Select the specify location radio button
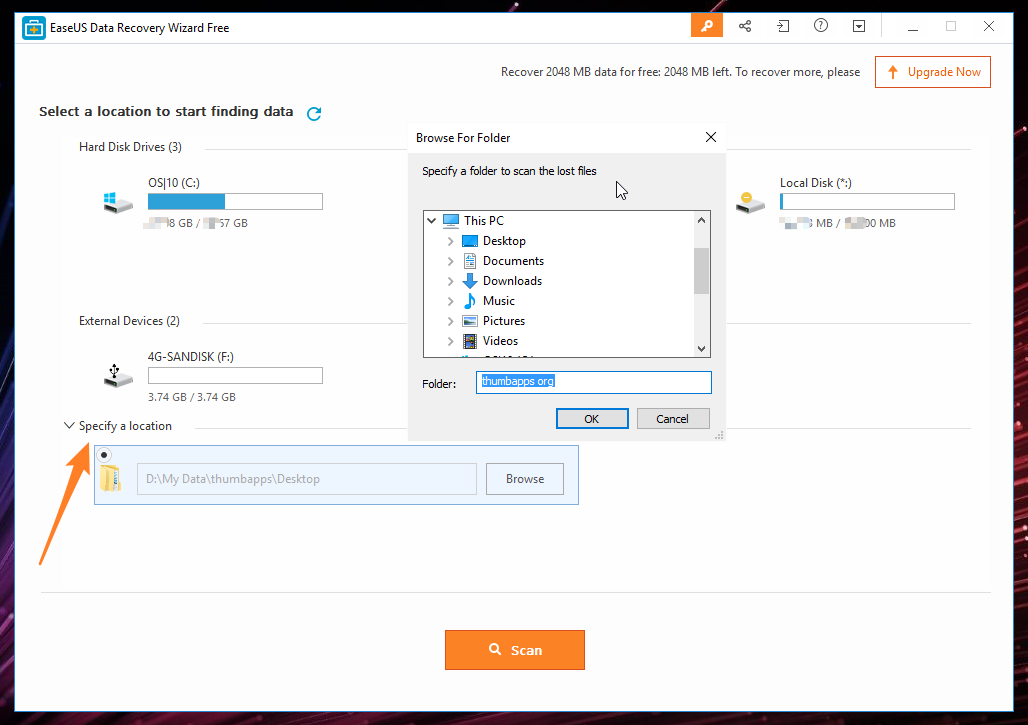The image size is (1028, 725). [x=104, y=454]
